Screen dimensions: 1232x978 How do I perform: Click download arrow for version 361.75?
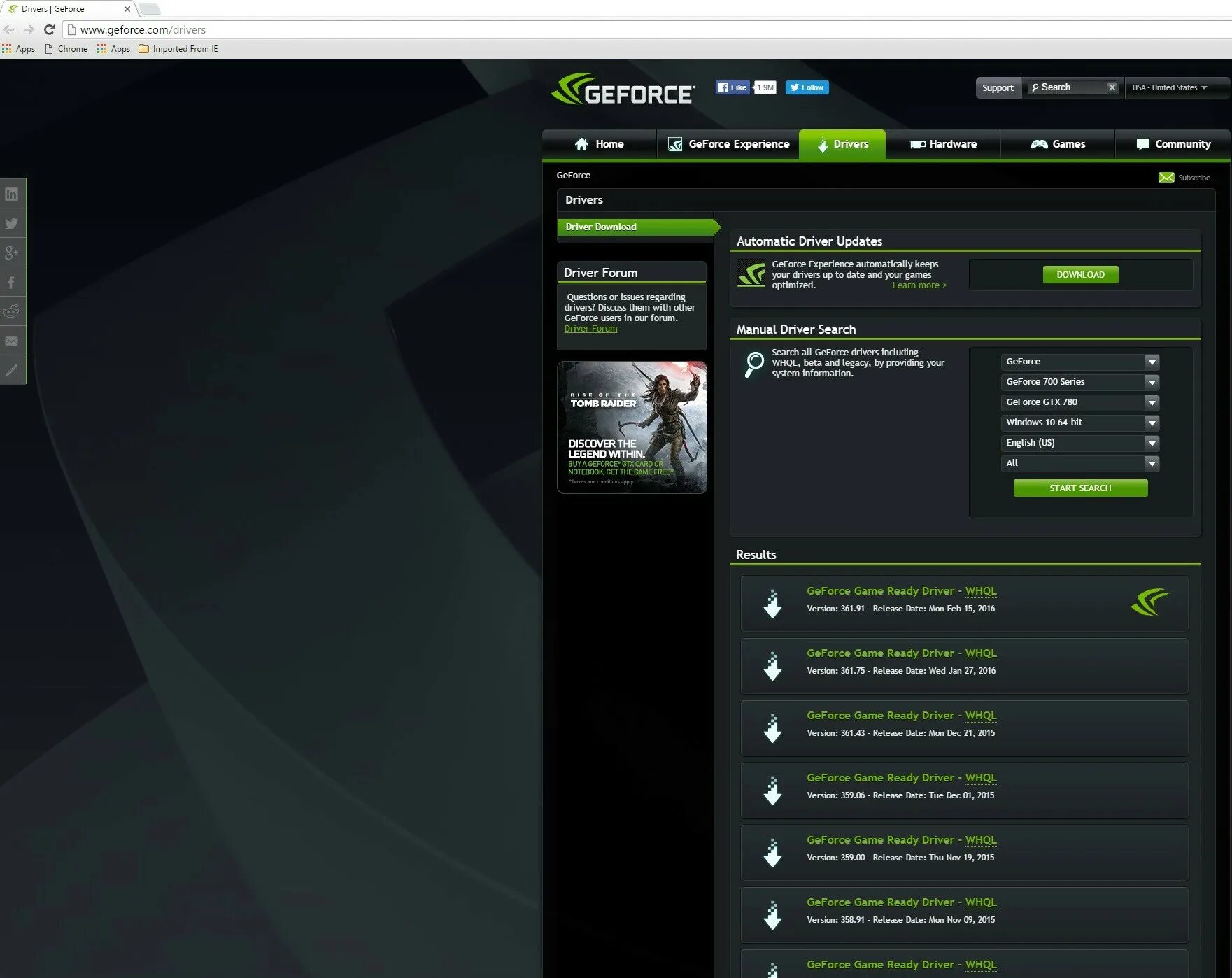[772, 665]
